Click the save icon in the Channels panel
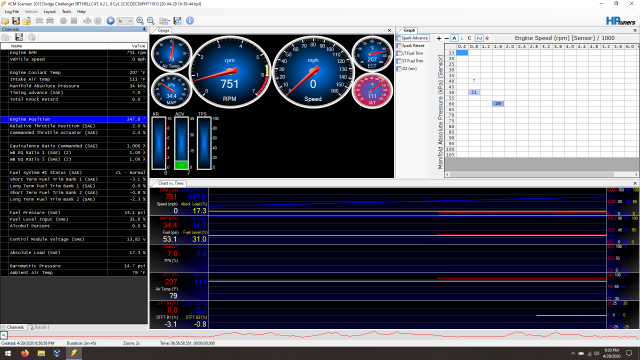 coord(19,38)
